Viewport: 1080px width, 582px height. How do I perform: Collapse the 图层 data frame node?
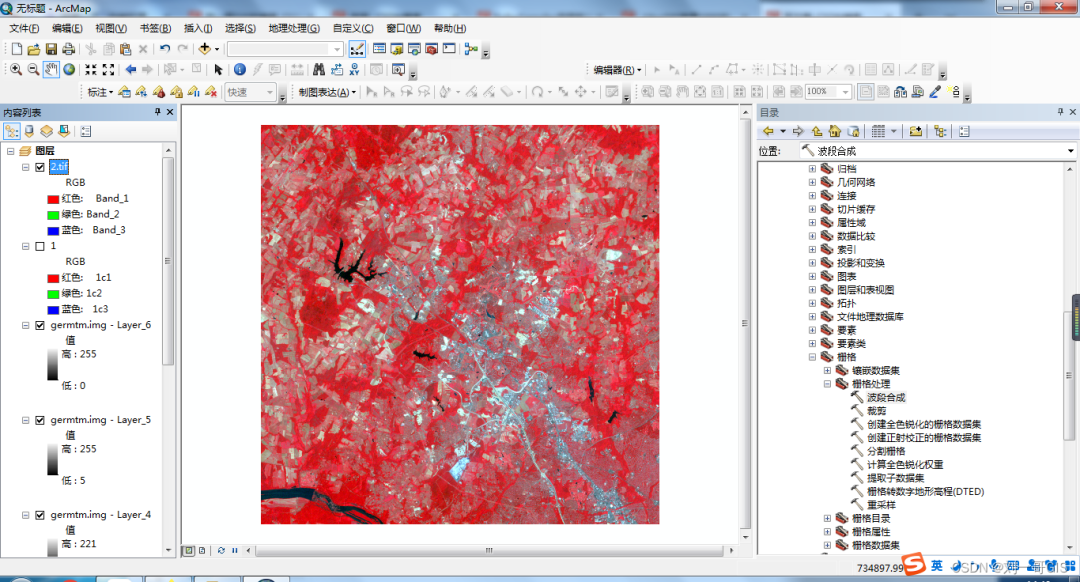[x=10, y=151]
